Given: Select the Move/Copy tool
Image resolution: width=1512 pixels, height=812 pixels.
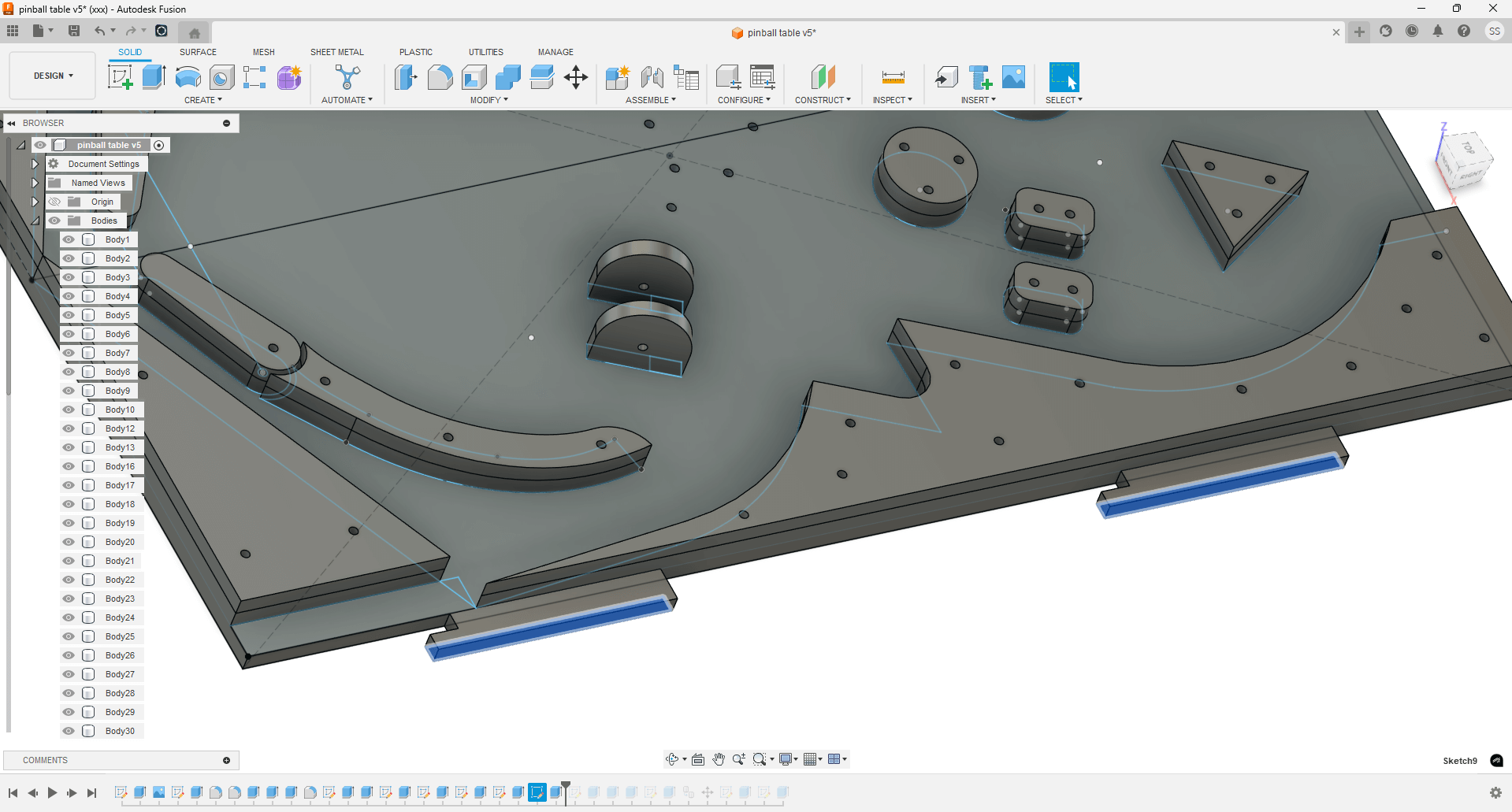Looking at the screenshot, I should (576, 77).
